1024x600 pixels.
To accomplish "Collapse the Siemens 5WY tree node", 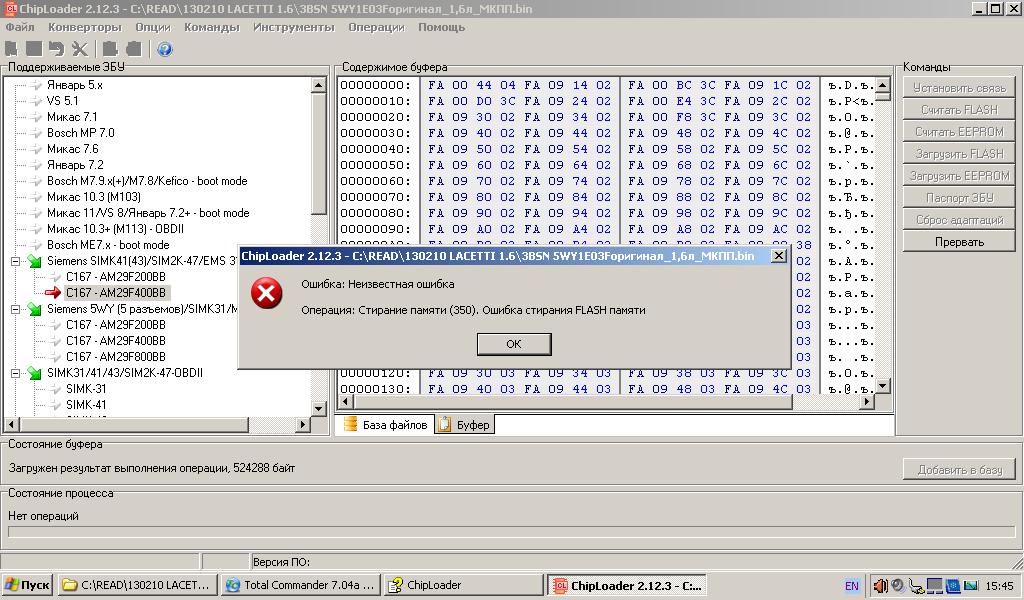I will (17, 309).
